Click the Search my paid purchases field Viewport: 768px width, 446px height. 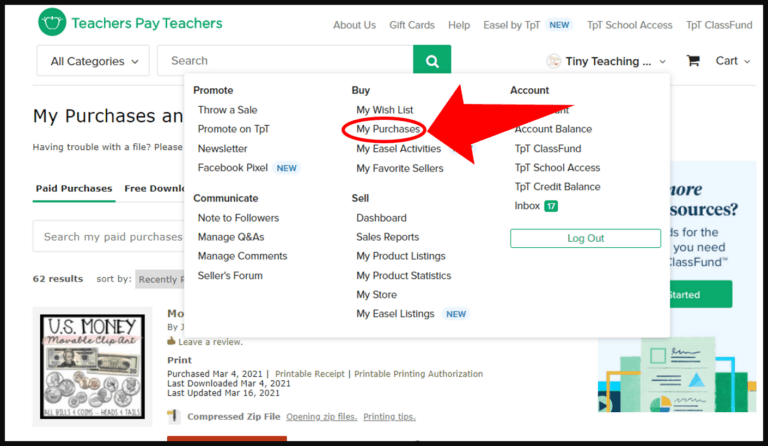109,236
